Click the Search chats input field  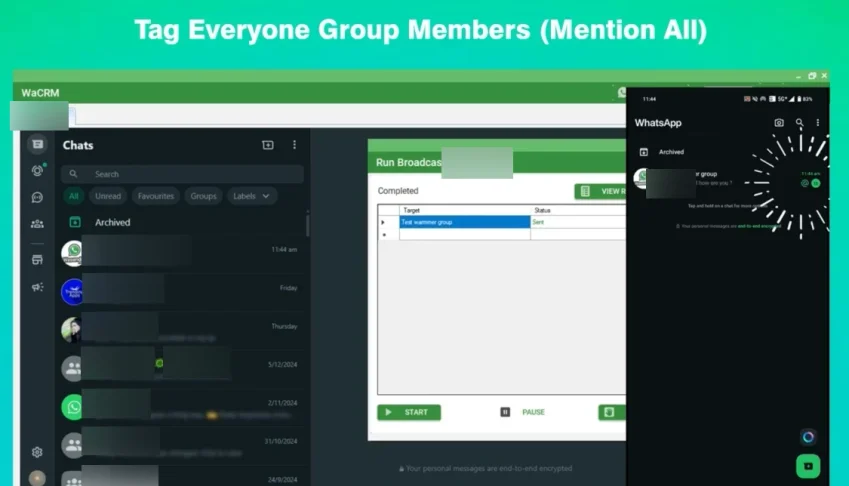(182, 174)
